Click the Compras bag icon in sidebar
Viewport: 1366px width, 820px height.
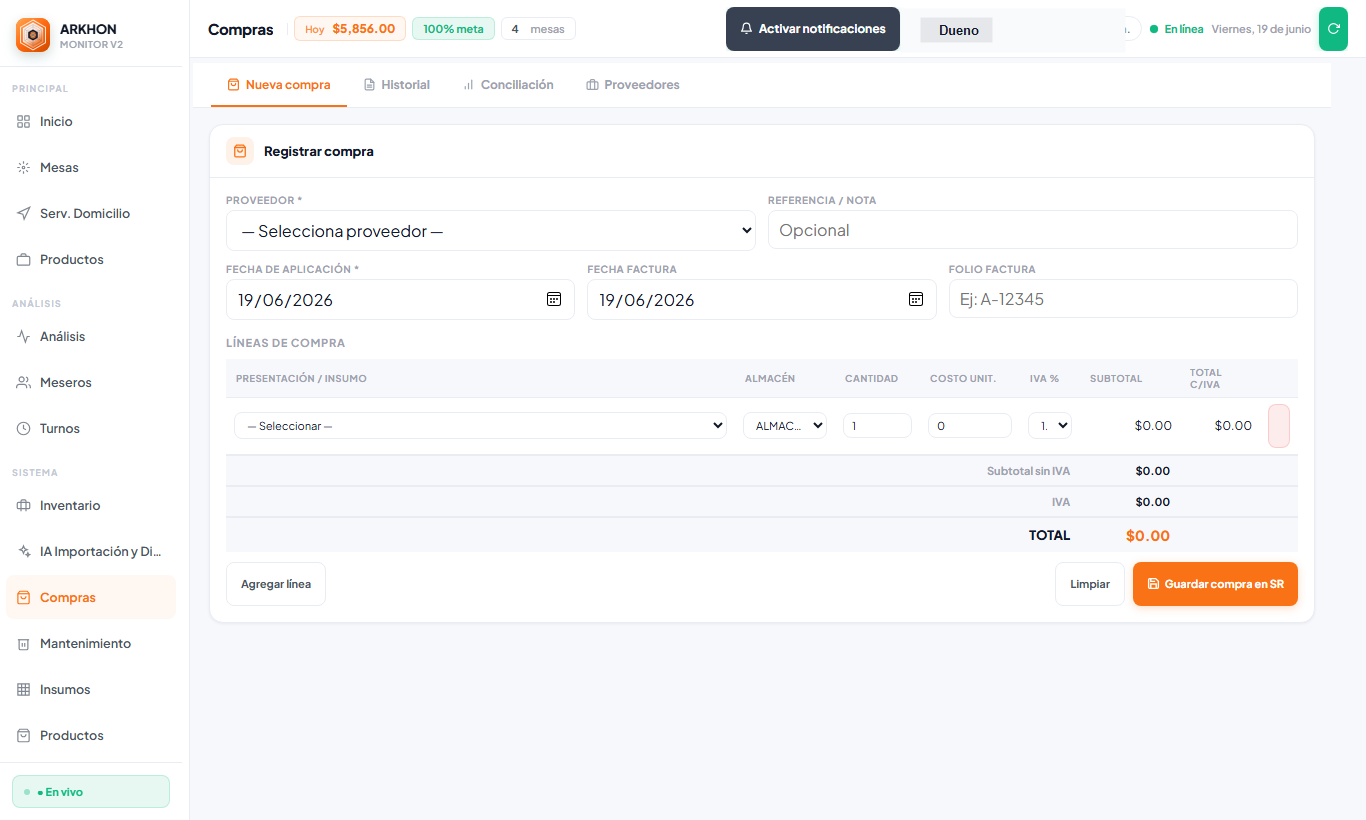[x=24, y=597]
